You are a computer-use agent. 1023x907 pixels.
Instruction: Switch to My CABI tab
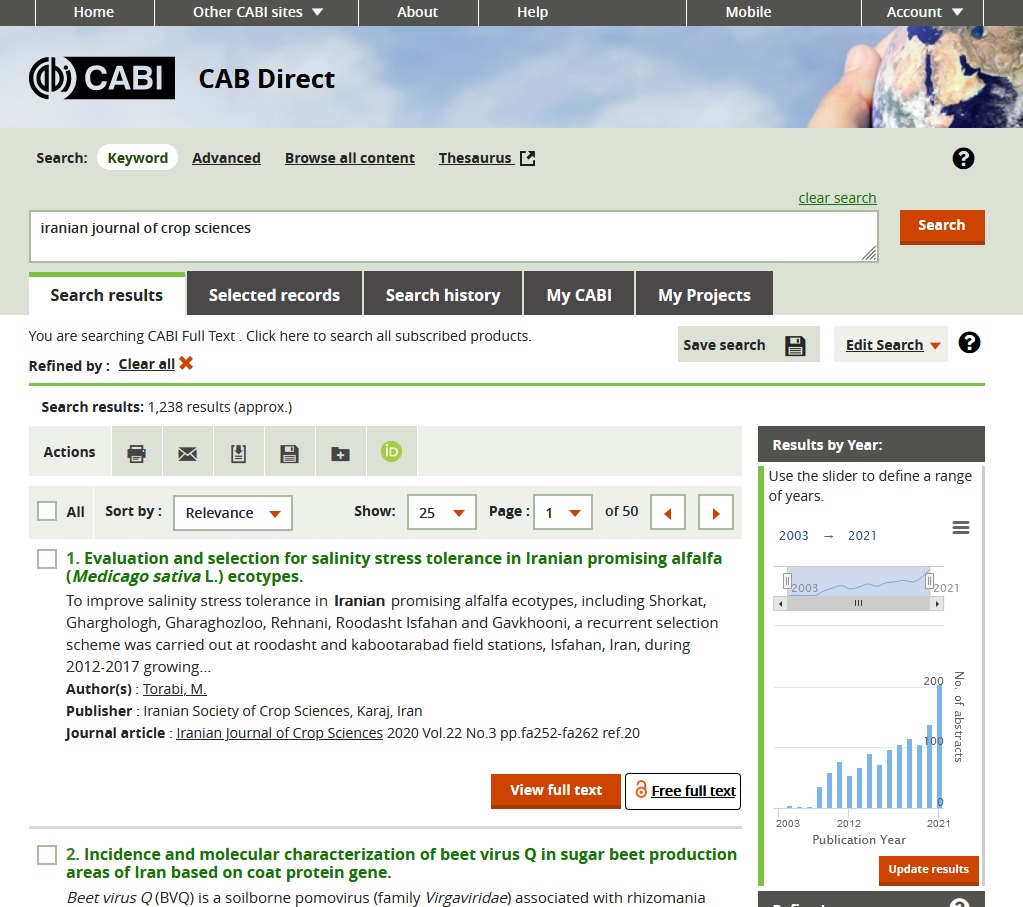point(579,294)
